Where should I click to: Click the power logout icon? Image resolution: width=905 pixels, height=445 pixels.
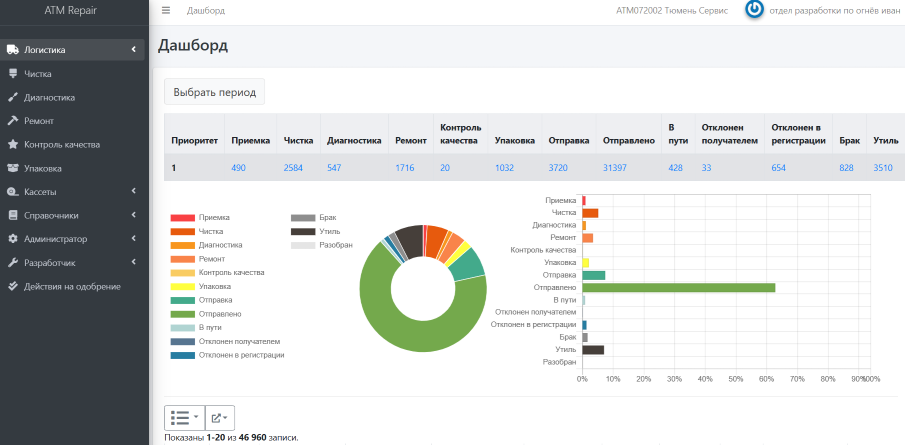(x=755, y=10)
